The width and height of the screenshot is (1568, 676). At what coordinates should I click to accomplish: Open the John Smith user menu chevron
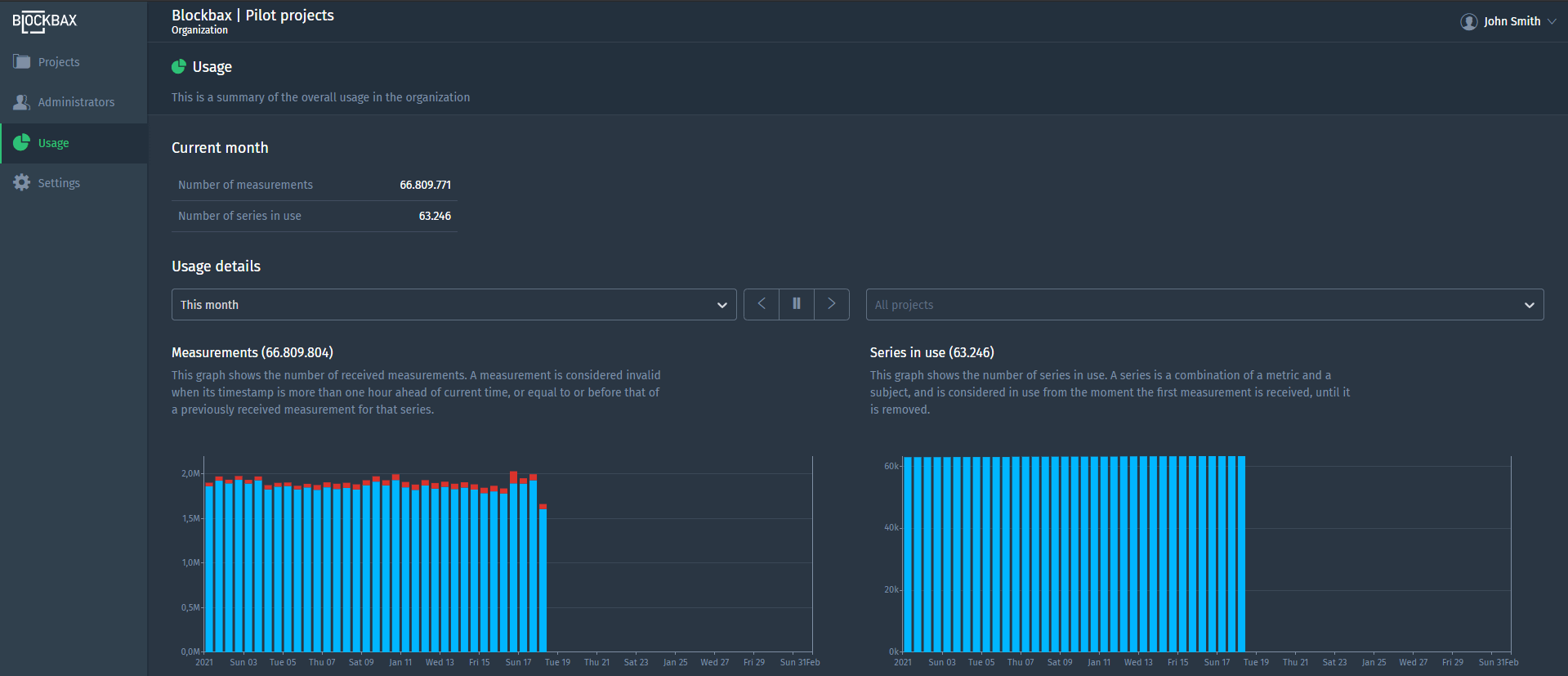[1552, 21]
